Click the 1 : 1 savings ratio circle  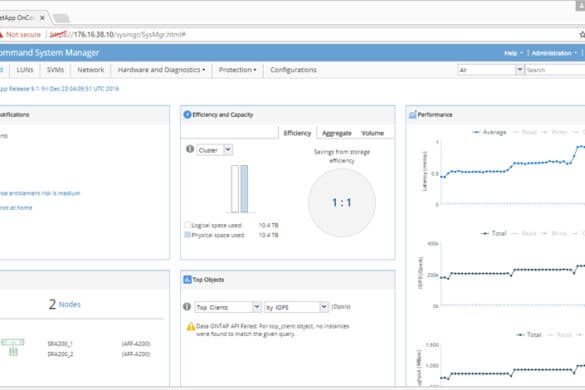pos(342,202)
